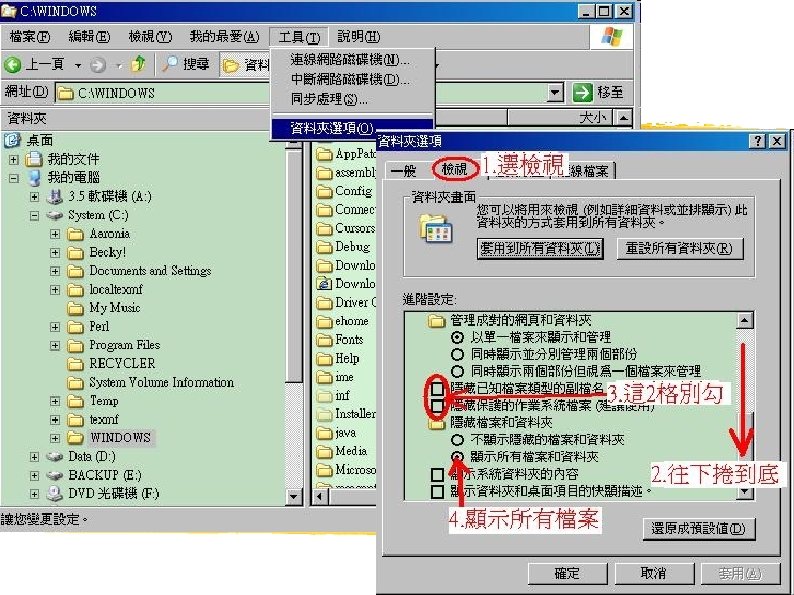This screenshot has height=595, width=794.
Task: Open 檔案(F) menu
Action: (30, 36)
